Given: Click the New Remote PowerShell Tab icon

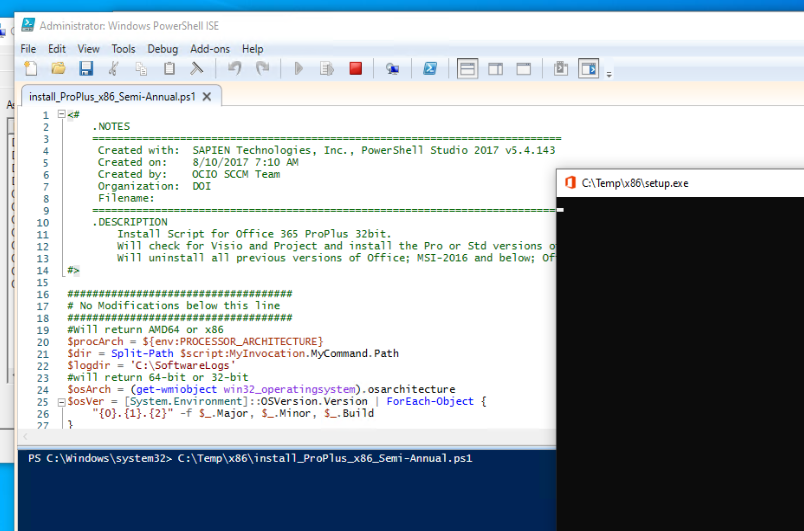Looking at the screenshot, I should click(393, 68).
